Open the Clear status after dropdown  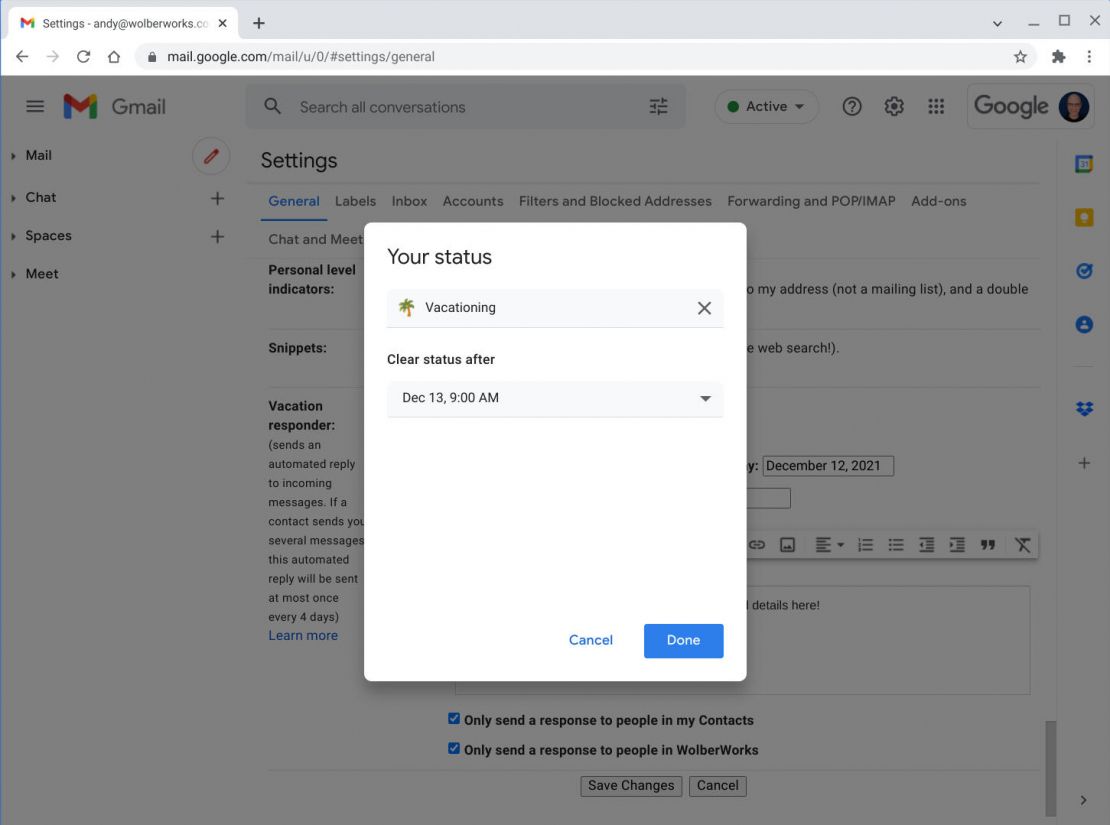554,397
